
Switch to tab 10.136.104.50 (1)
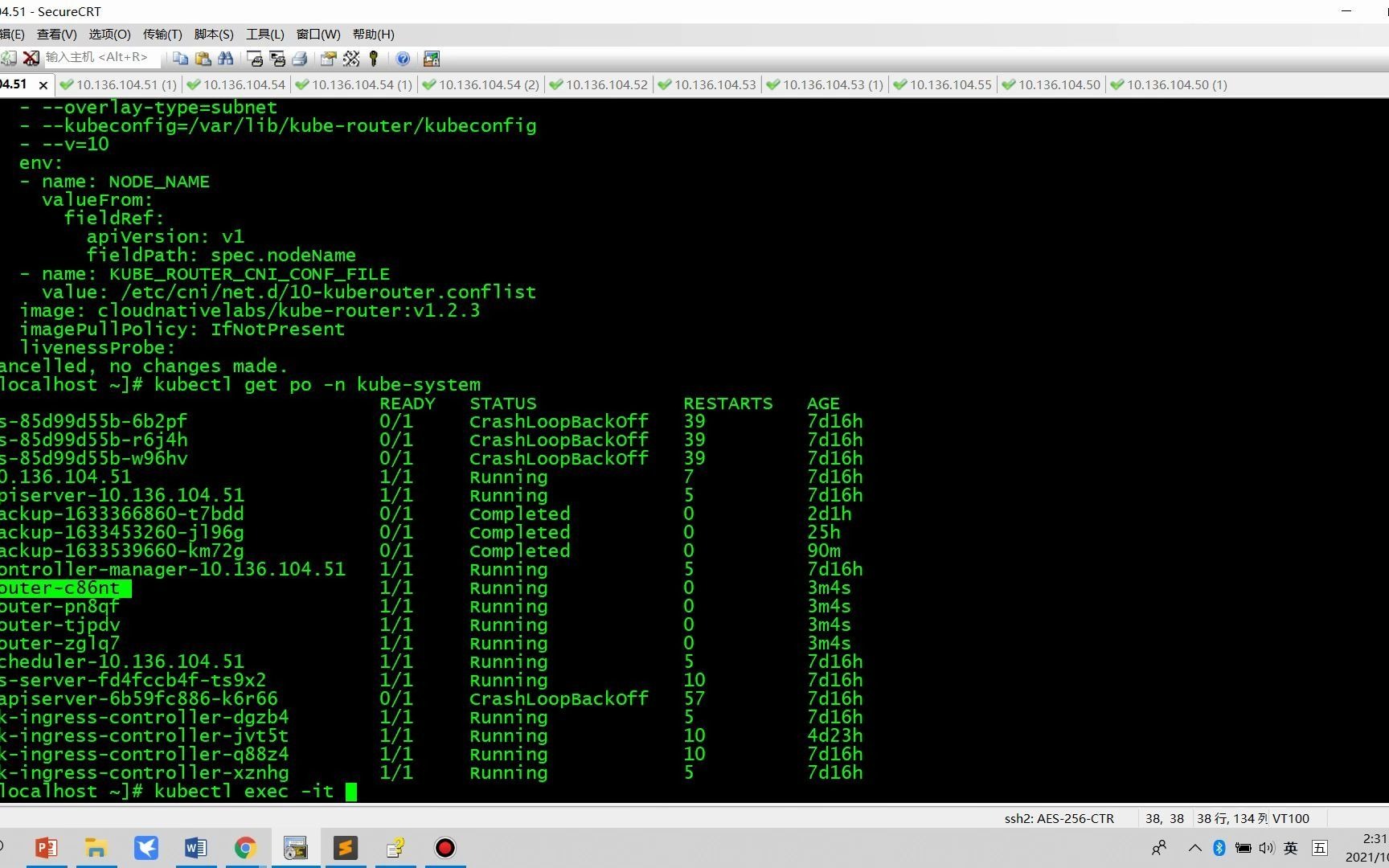[1169, 84]
